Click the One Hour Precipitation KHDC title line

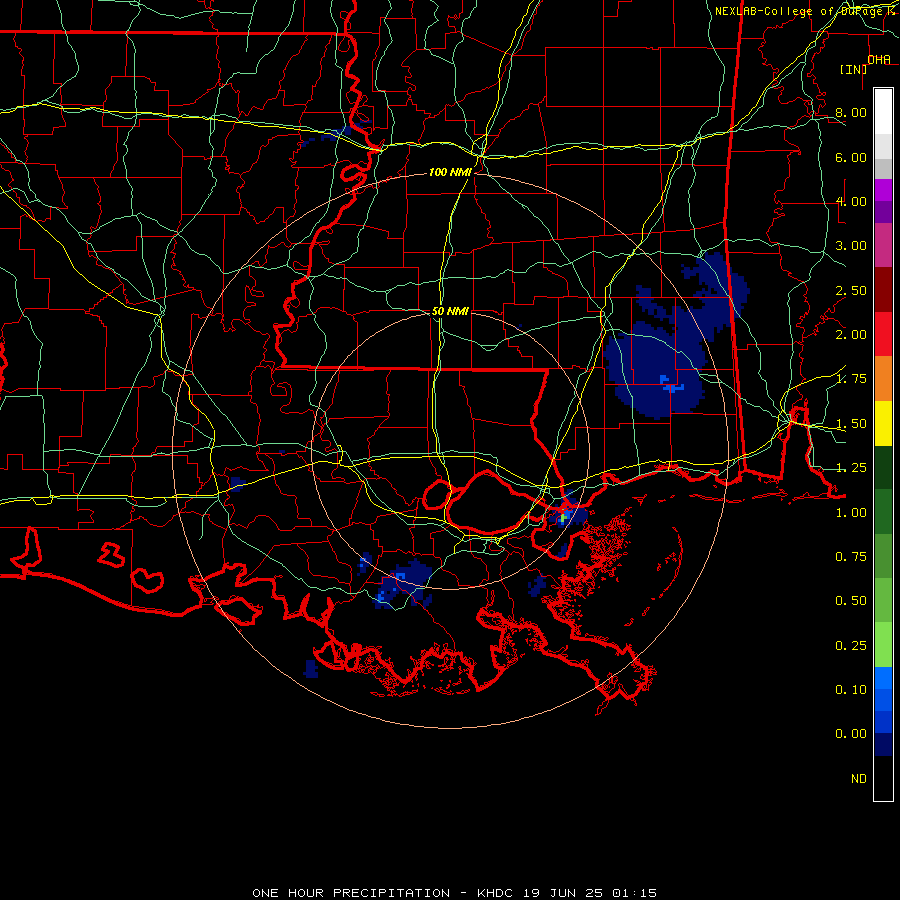(455, 893)
